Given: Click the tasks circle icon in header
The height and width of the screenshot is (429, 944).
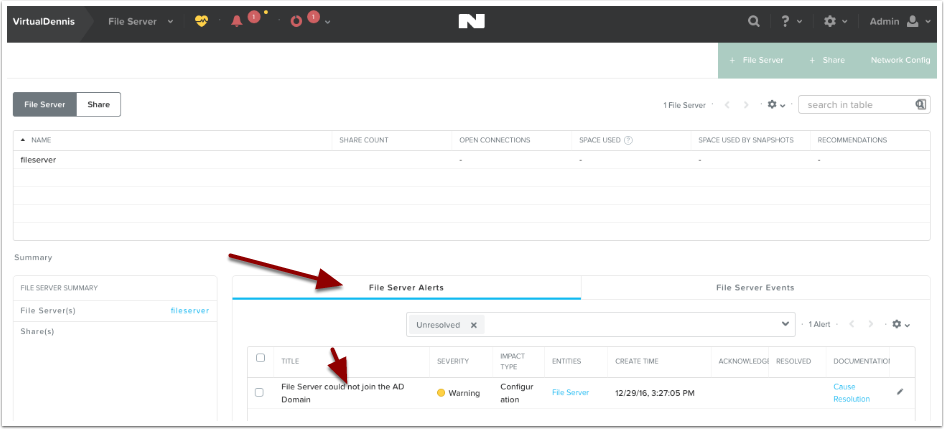Looking at the screenshot, I should [296, 21].
